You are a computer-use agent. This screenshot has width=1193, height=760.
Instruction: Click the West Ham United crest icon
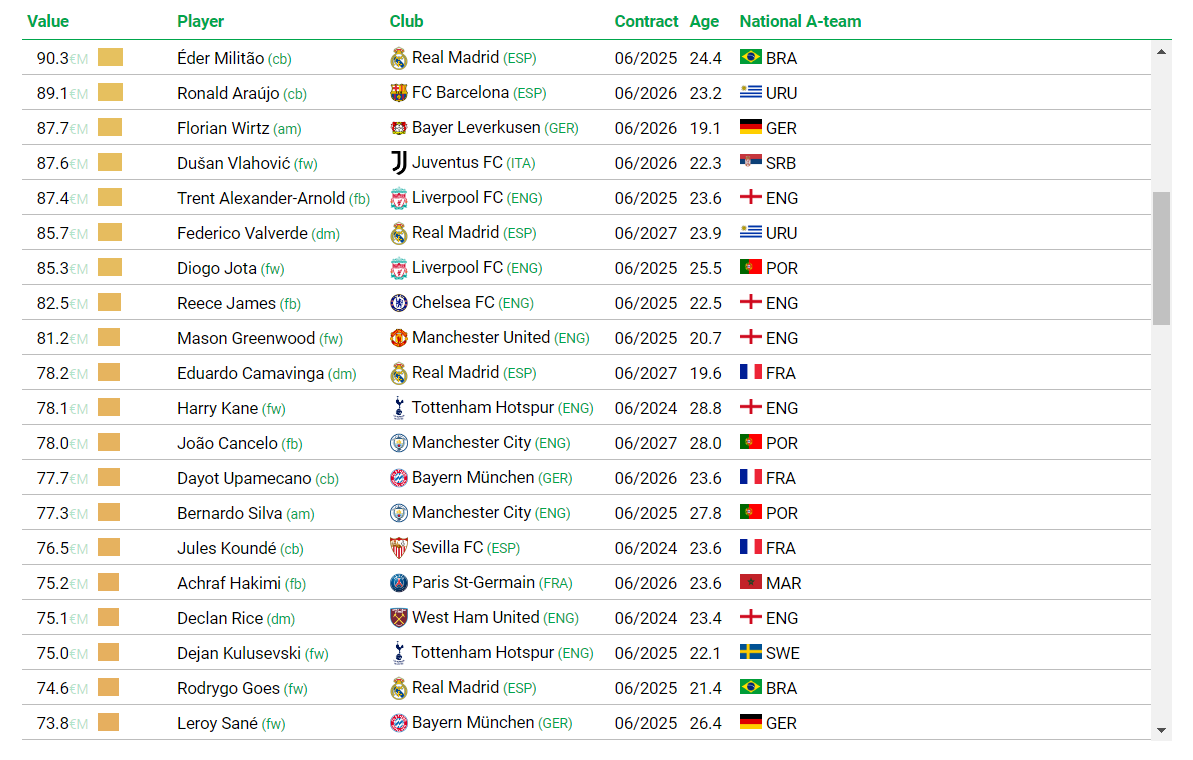[x=399, y=618]
